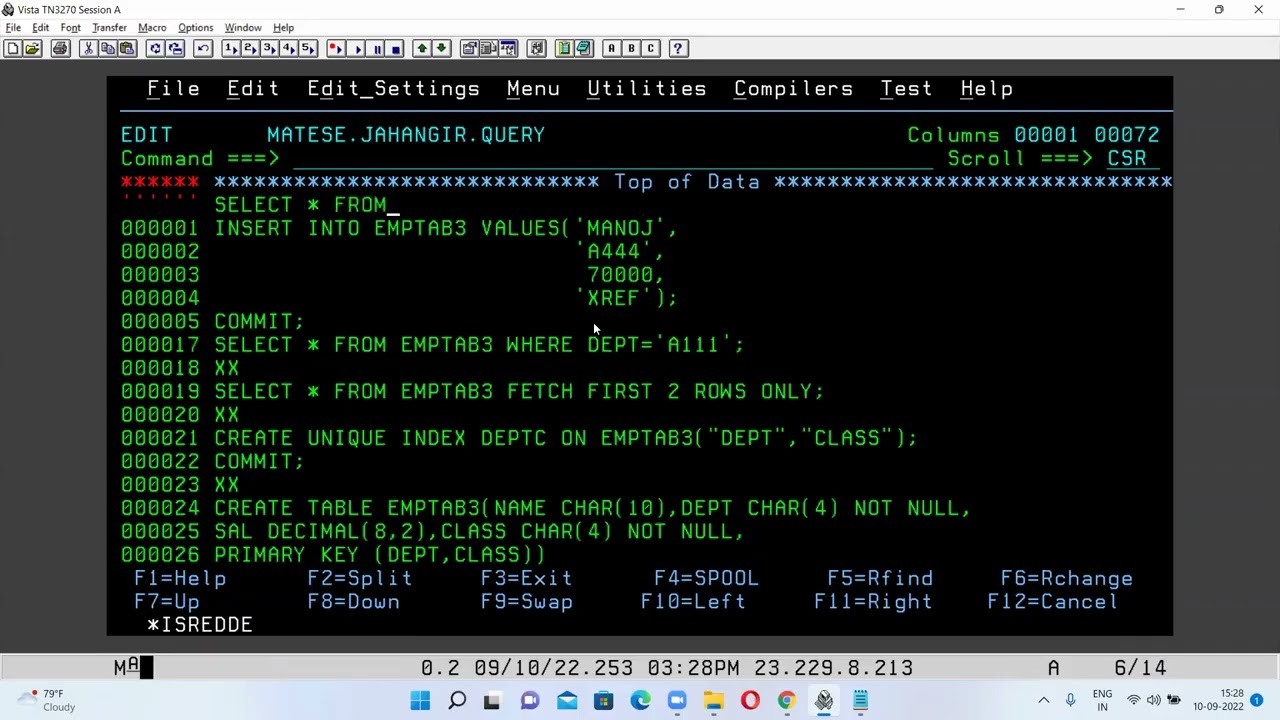Click the F10=Left function key label

[x=693, y=602]
